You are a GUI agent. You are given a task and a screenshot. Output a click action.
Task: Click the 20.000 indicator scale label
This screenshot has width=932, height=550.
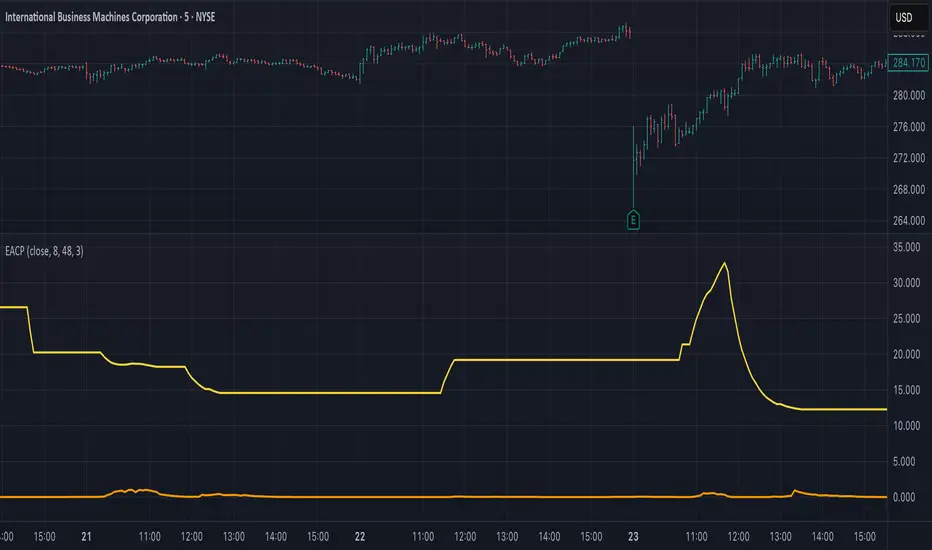pos(909,354)
